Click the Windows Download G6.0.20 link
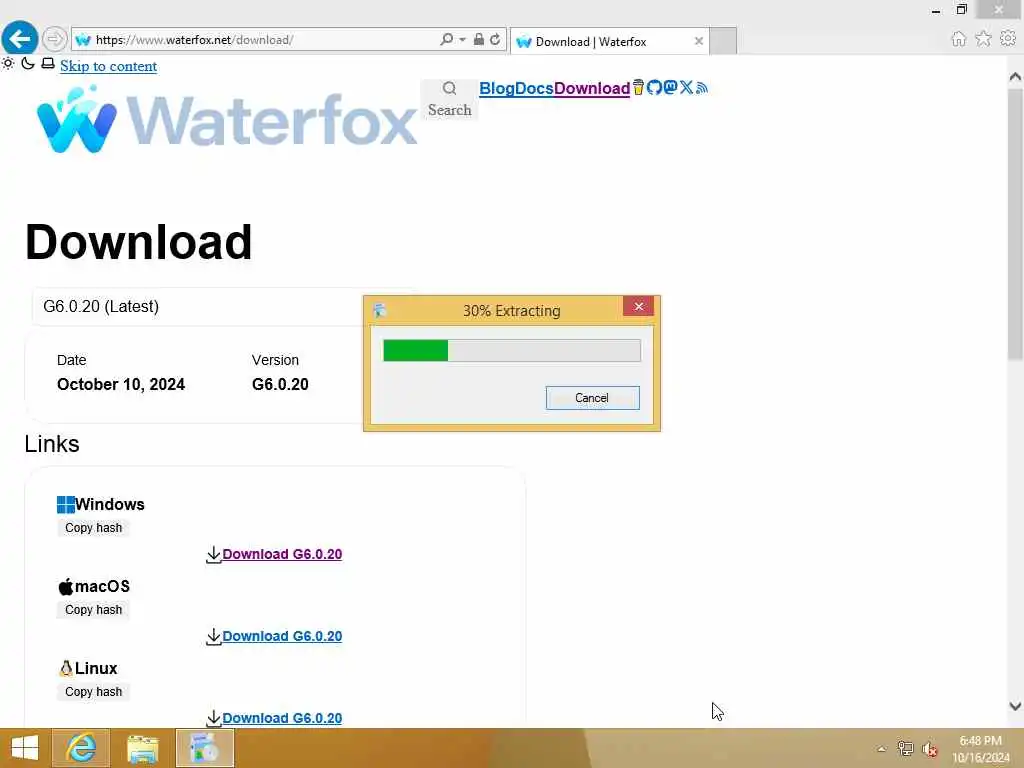This screenshot has width=1024, height=768. pos(281,554)
